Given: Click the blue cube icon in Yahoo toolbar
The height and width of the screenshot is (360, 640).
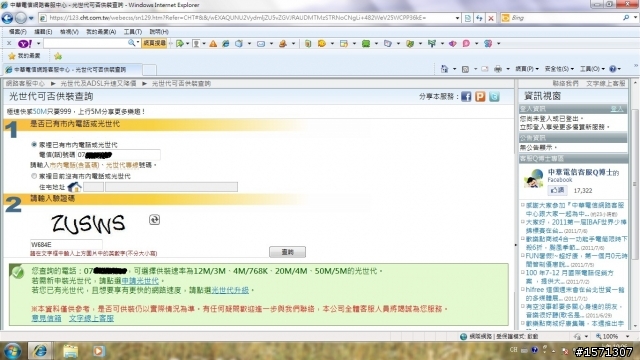Looking at the screenshot, I should (x=239, y=43).
